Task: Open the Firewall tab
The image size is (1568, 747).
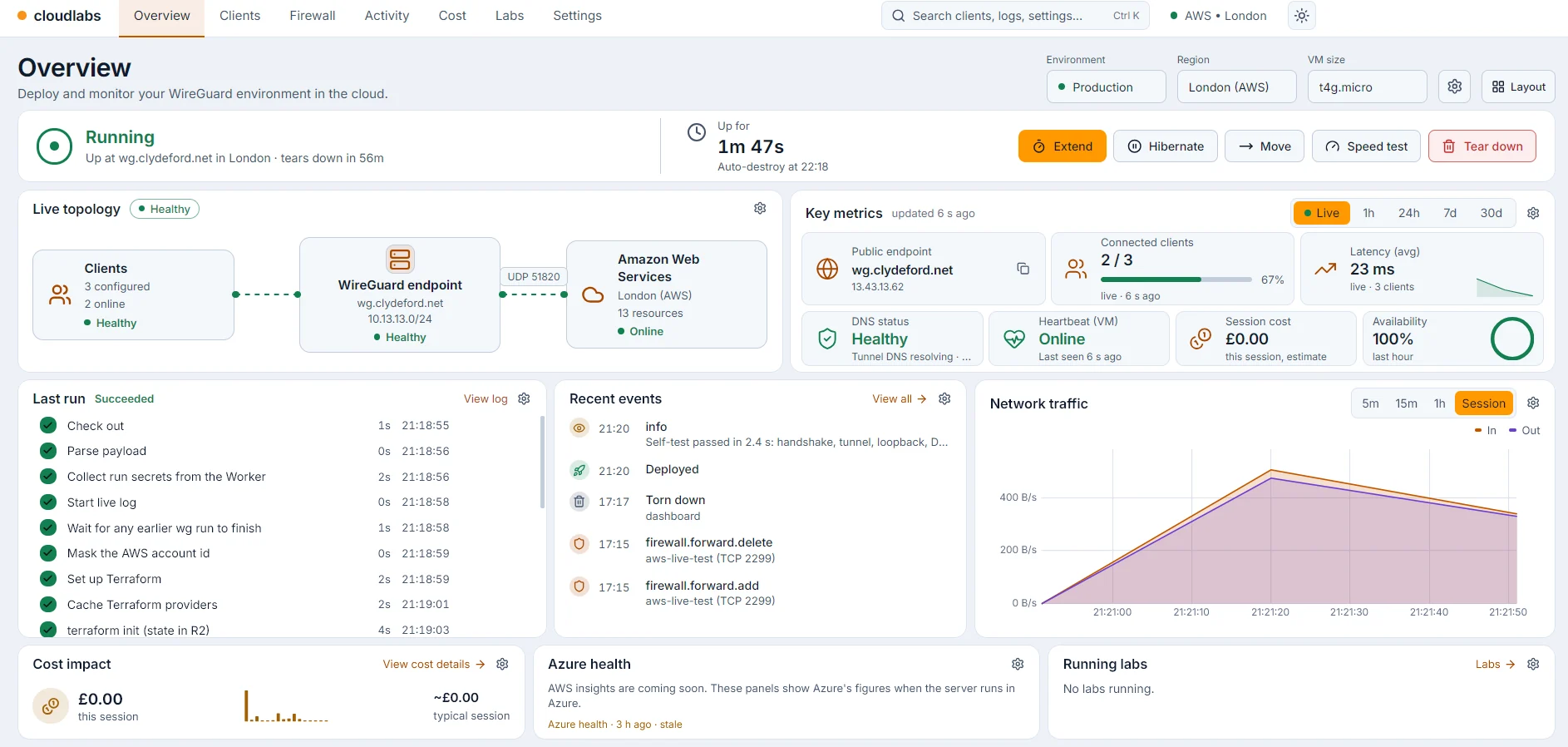Action: pos(313,16)
